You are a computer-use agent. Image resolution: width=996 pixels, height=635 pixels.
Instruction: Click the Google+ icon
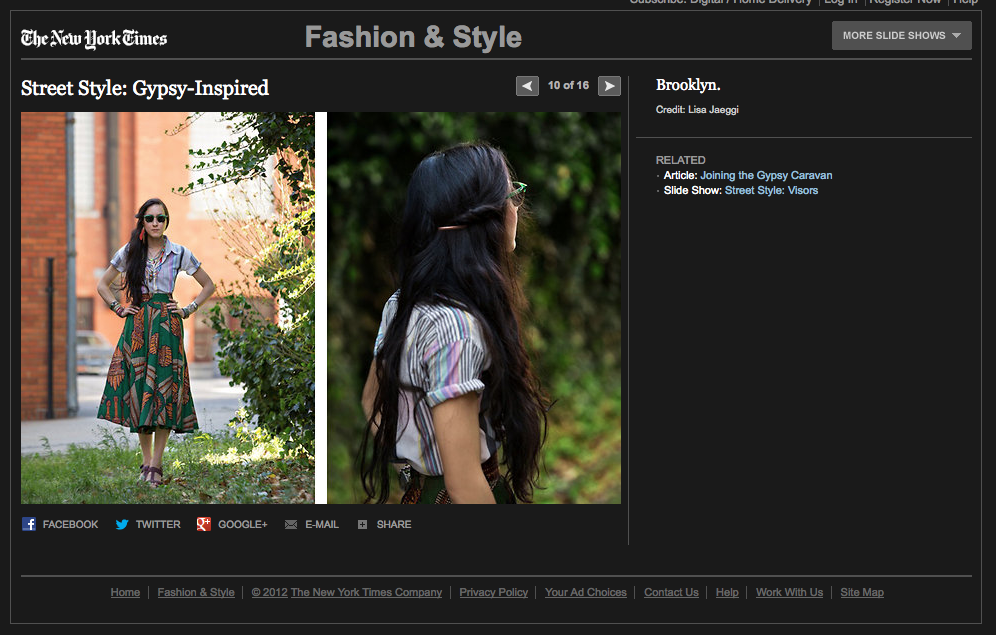pyautogui.click(x=204, y=524)
